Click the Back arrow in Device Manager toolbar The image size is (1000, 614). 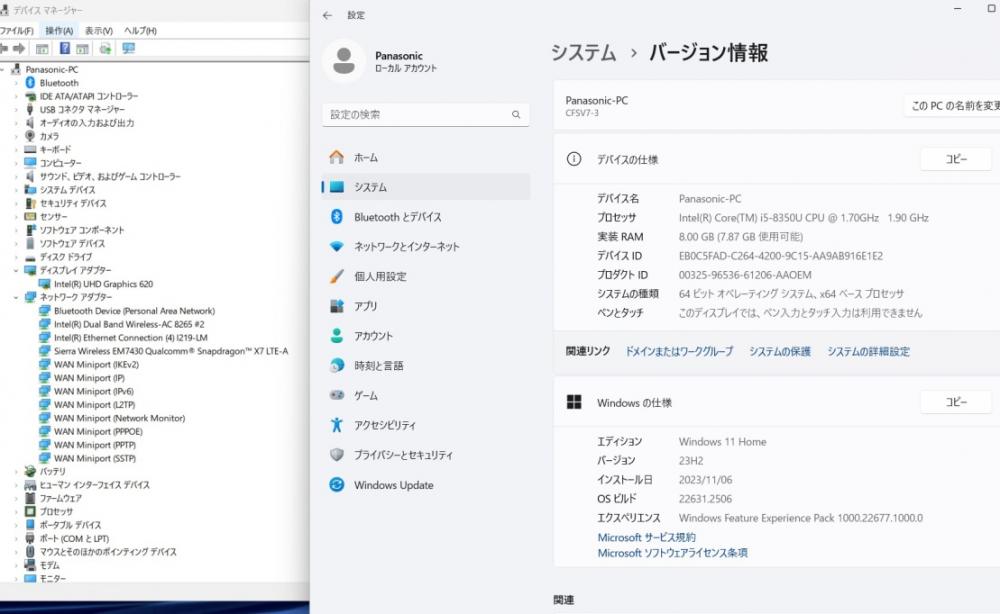tap(4, 48)
